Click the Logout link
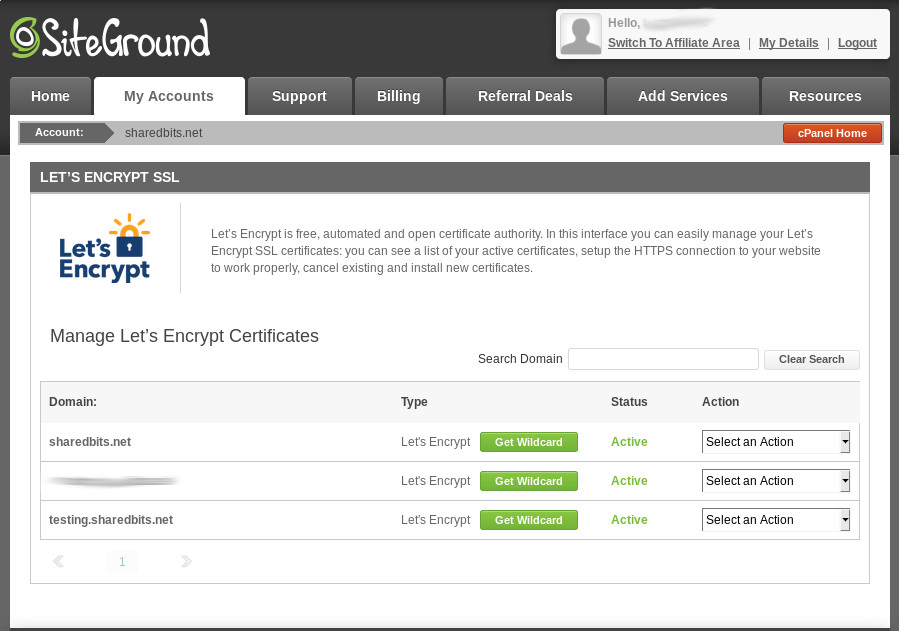The height and width of the screenshot is (631, 899). point(857,43)
